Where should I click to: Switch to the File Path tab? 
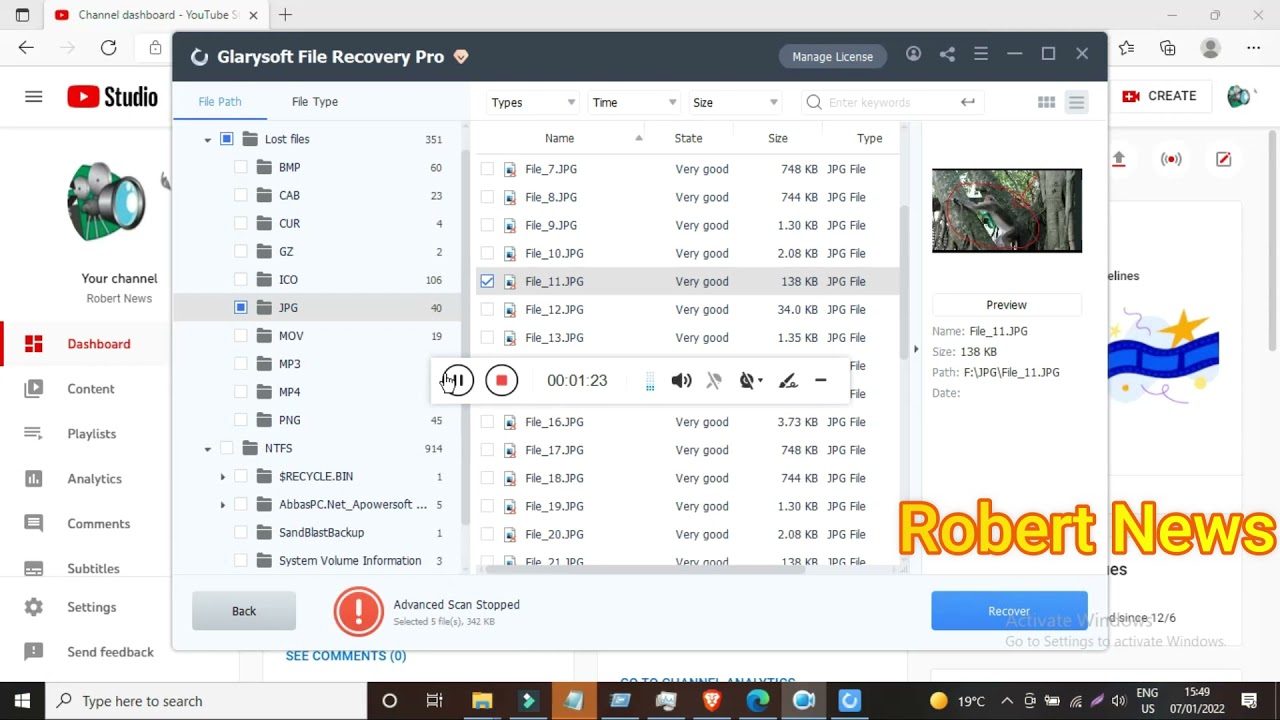219,102
